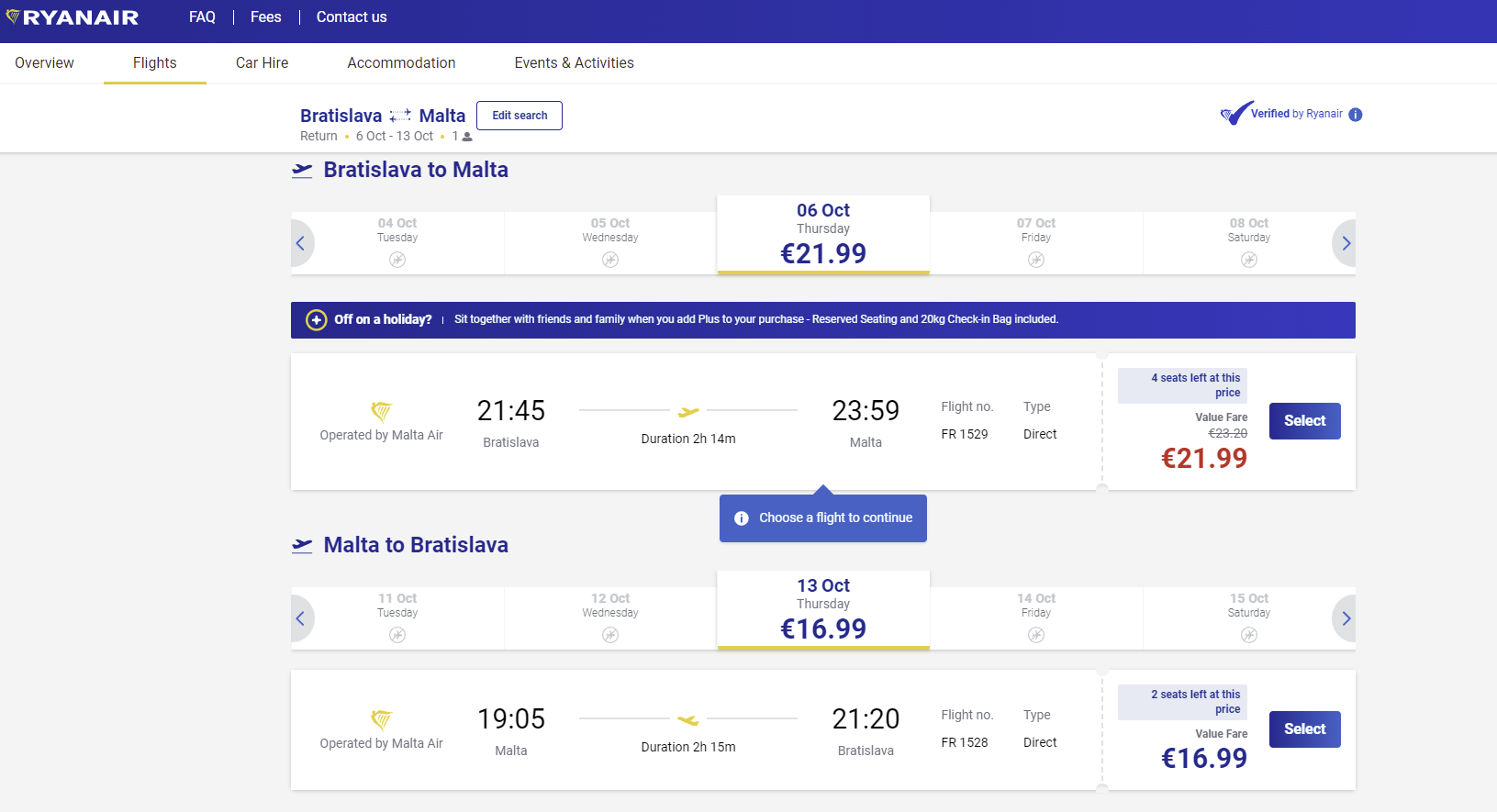Select outbound date 08 Oct Saturday
This screenshot has width=1497, height=812.
[1249, 243]
